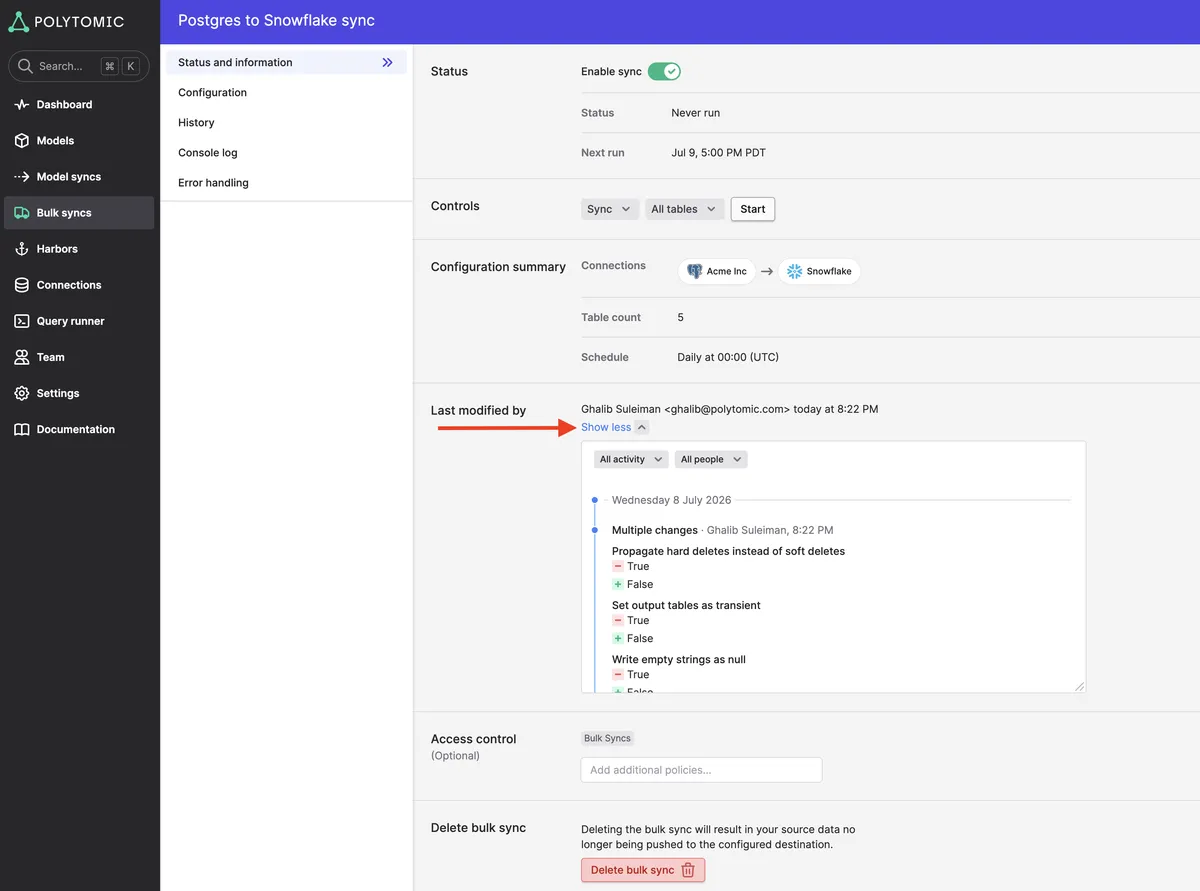Go to Settings in the sidebar
Screen dimensions: 1200x891
pos(79,393)
